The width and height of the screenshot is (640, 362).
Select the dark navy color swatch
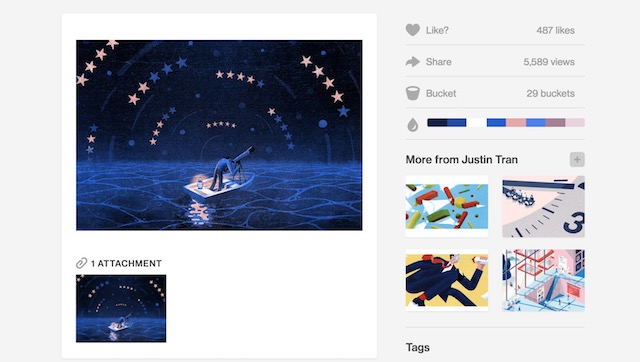[x=437, y=122]
